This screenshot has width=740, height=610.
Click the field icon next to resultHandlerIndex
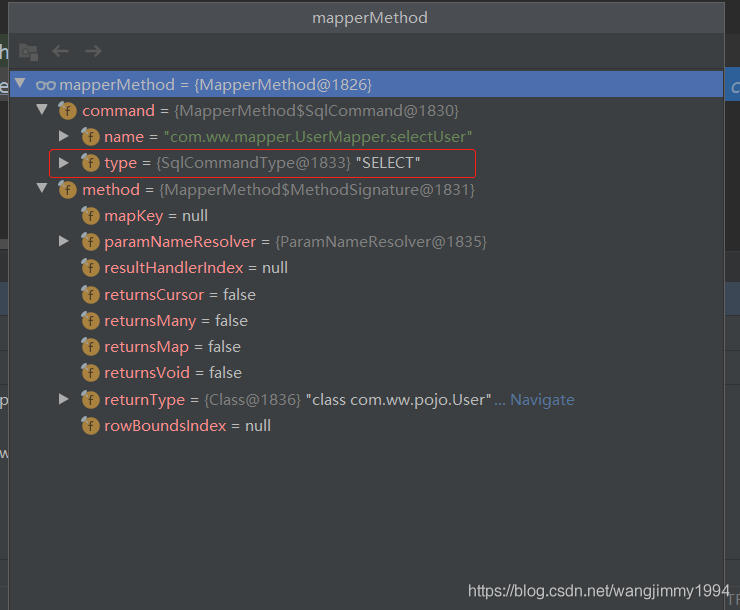tap(90, 267)
